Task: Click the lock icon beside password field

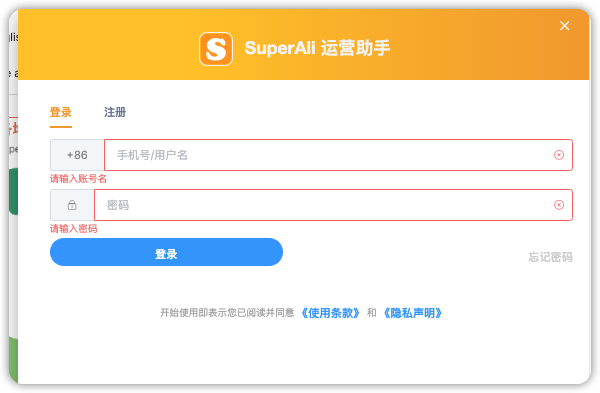Action: coord(72,205)
